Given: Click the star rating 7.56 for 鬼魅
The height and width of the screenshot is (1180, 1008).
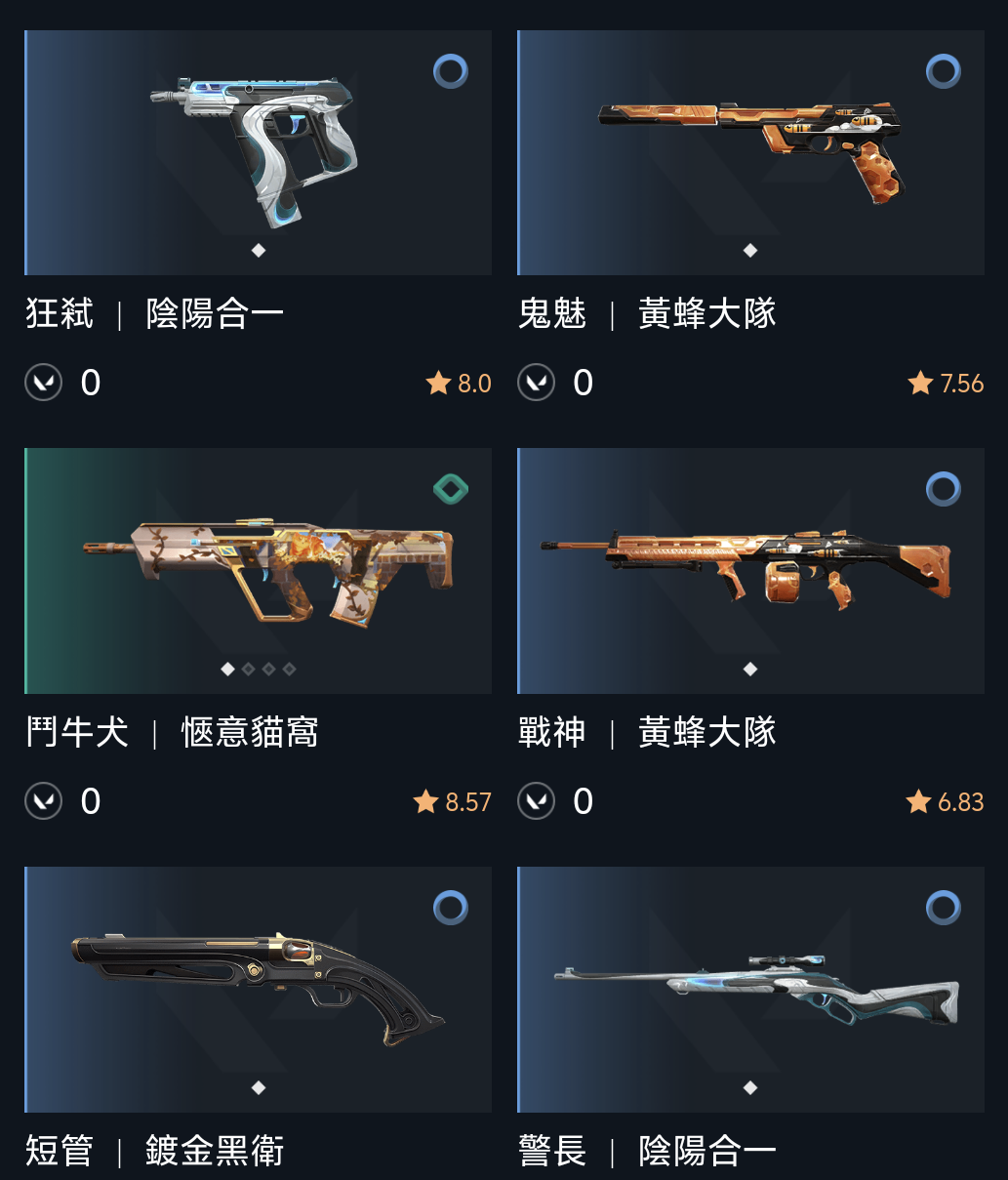Looking at the screenshot, I should point(946,384).
